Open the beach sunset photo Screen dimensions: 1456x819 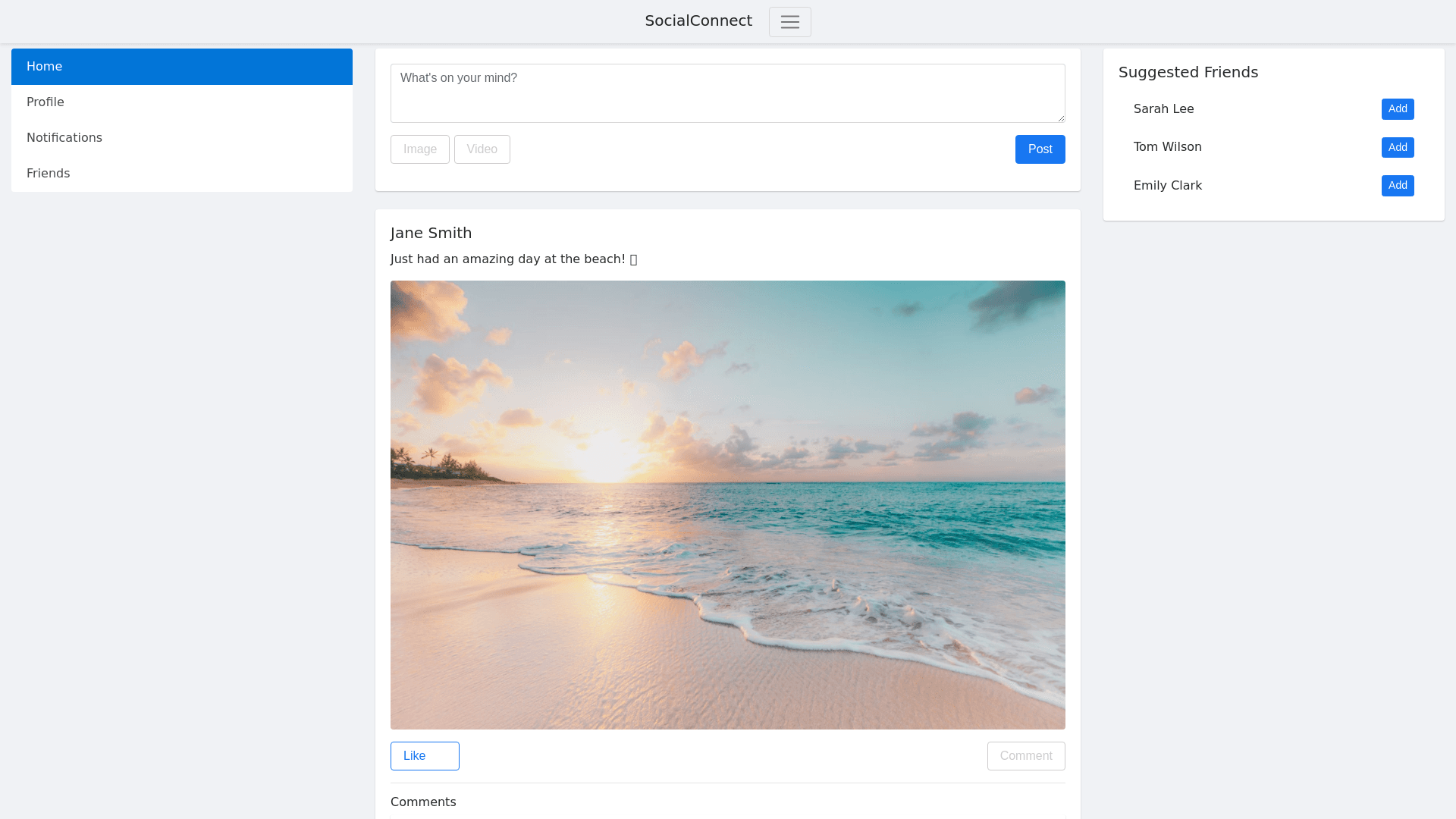click(x=727, y=505)
